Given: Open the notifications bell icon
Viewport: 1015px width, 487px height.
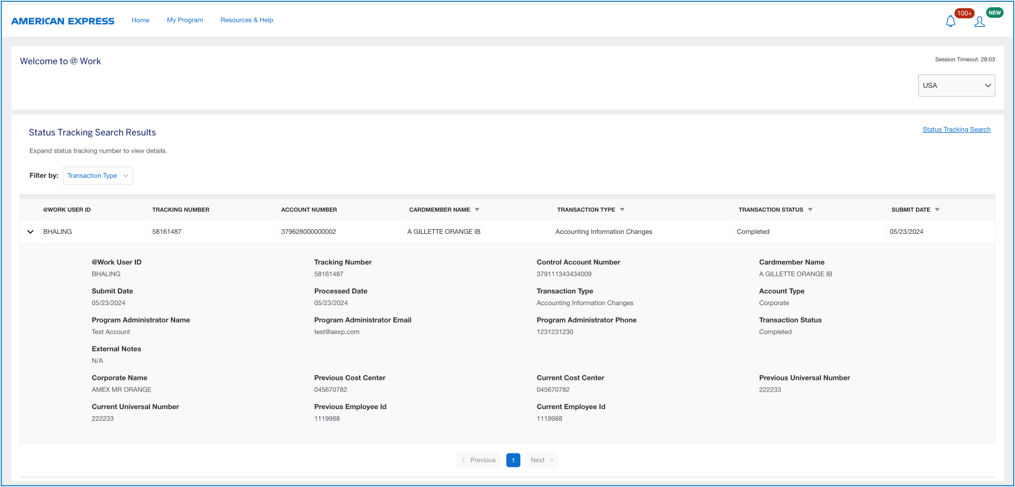Looking at the screenshot, I should tap(950, 21).
